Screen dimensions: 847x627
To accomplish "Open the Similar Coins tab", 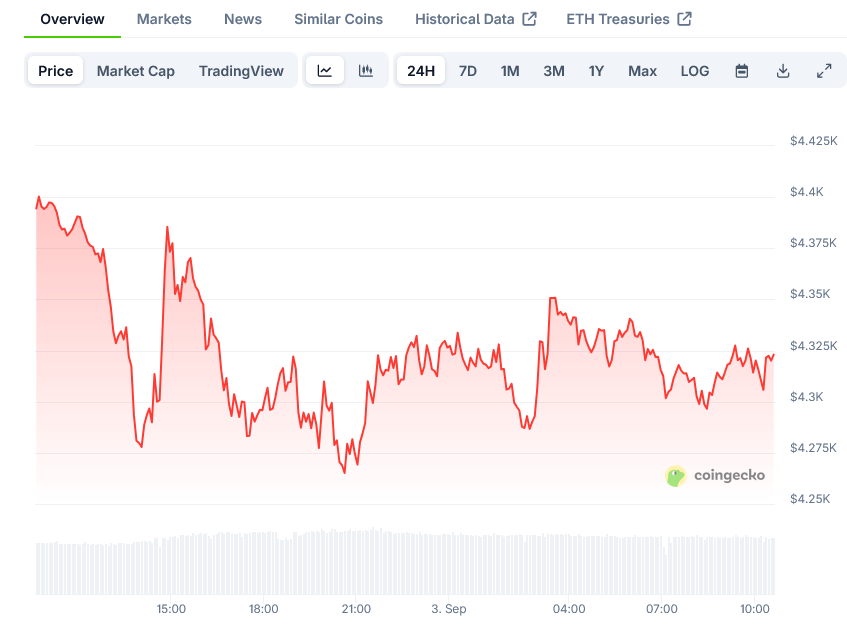I will (338, 19).
